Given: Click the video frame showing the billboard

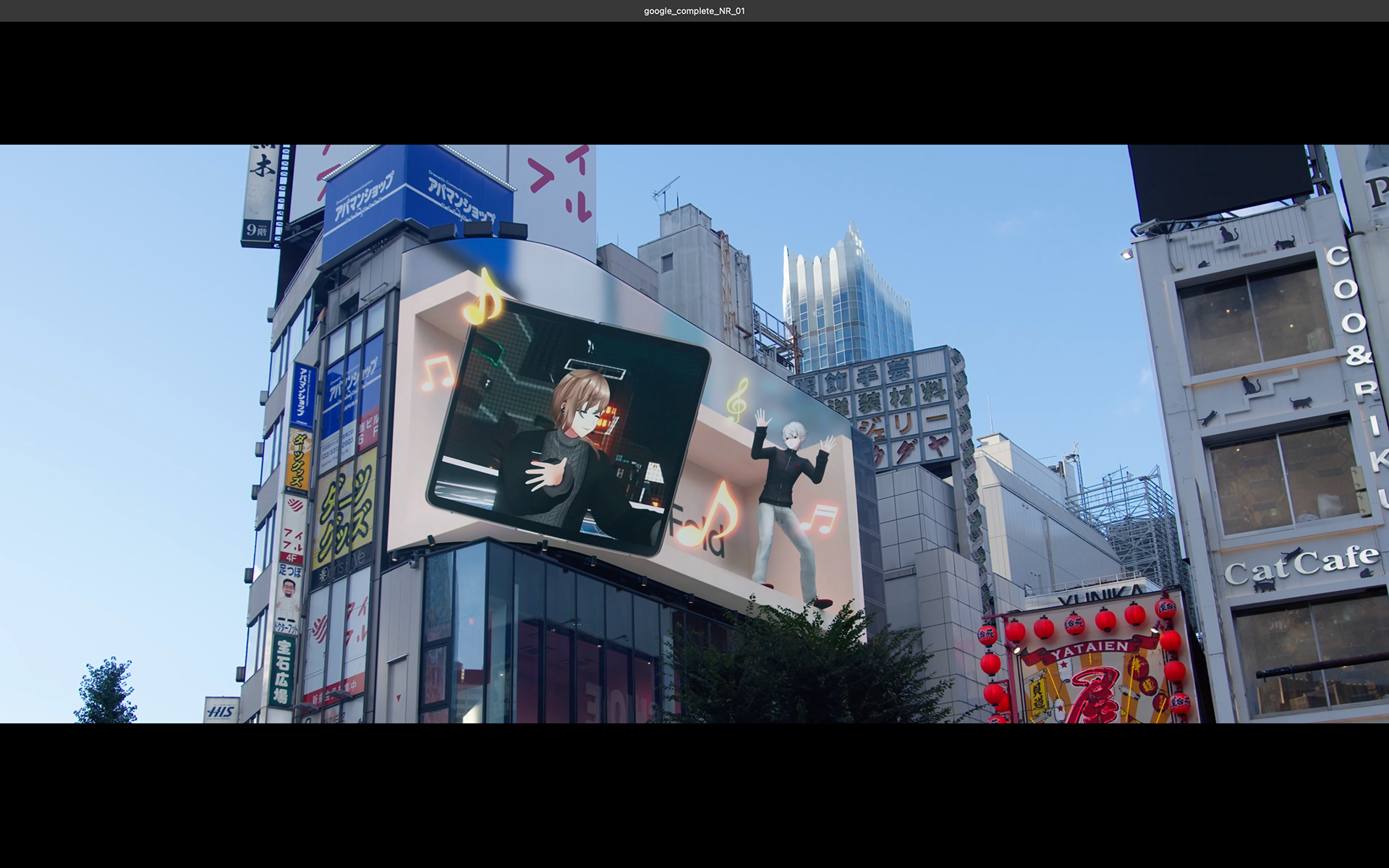Looking at the screenshot, I should 694,434.
